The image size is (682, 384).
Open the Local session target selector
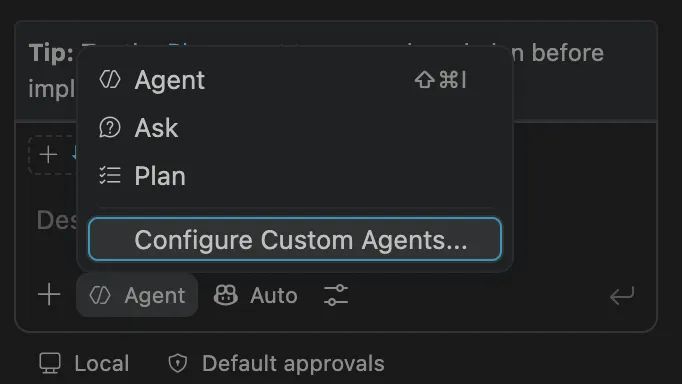tap(84, 363)
